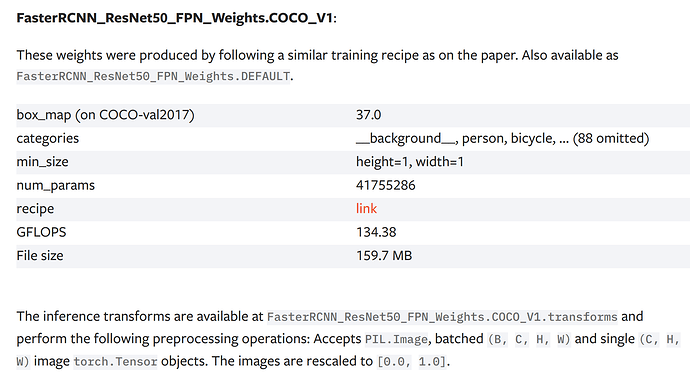The width and height of the screenshot is (690, 382).
Task: Click the 134.38 GFLOPS value
Action: (376, 232)
